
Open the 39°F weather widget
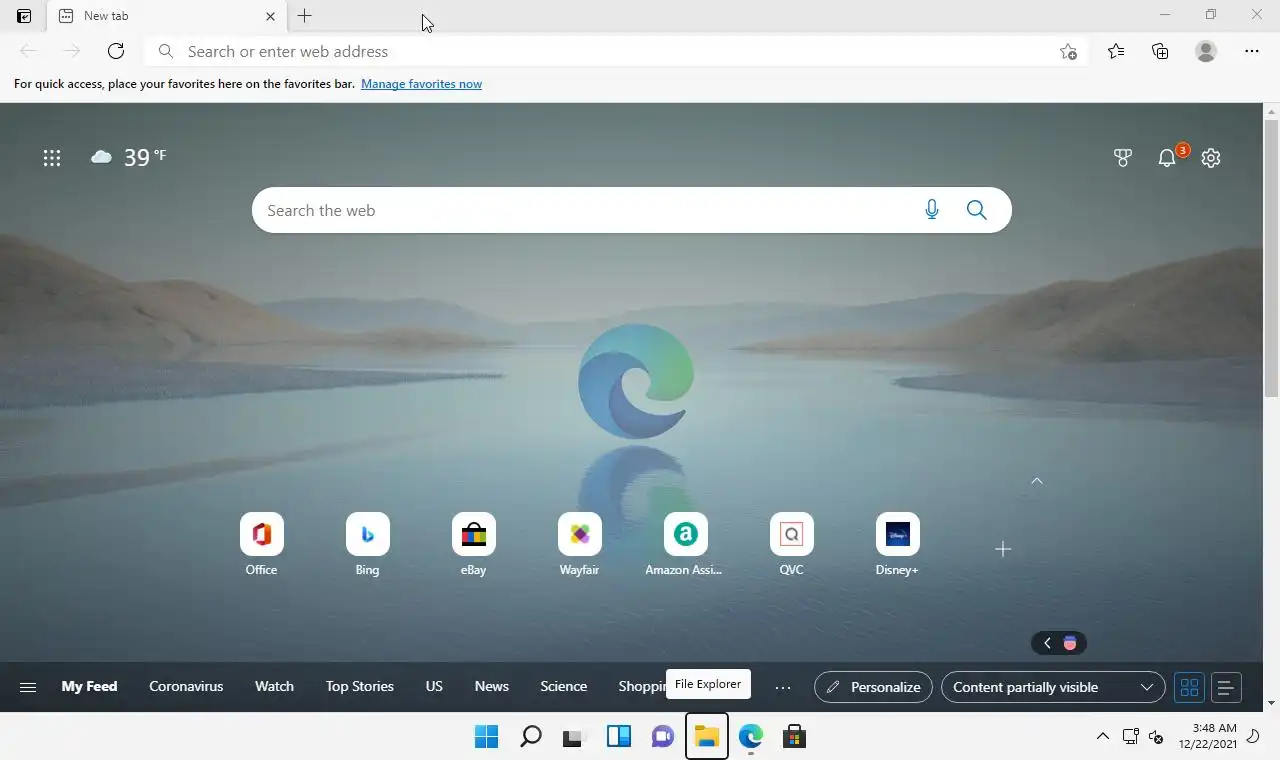pyautogui.click(x=128, y=157)
